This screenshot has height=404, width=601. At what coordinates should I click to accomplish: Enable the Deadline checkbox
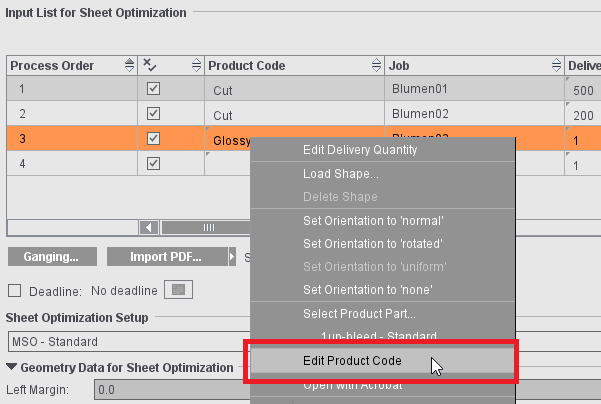click(14, 291)
